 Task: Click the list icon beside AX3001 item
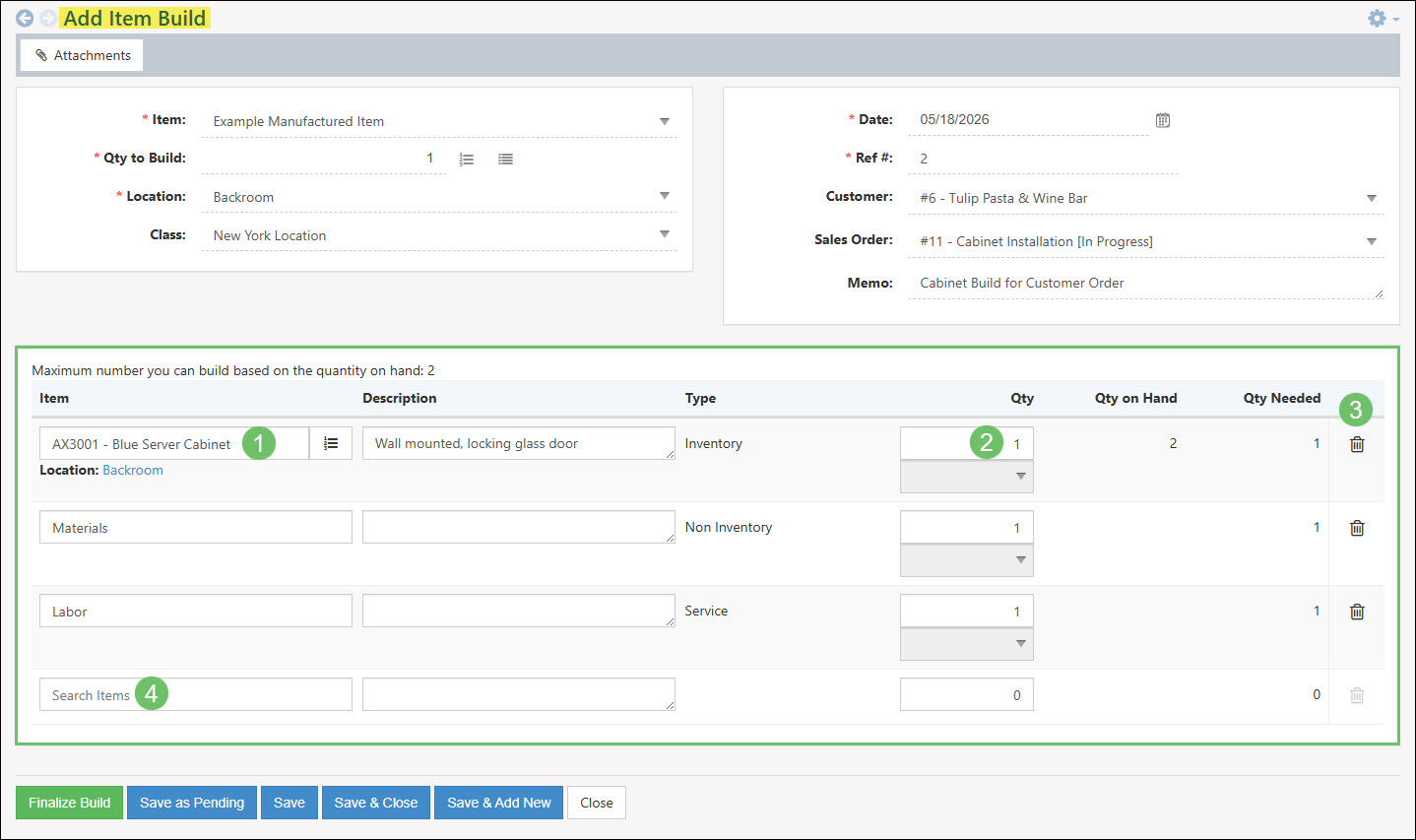pos(331,443)
